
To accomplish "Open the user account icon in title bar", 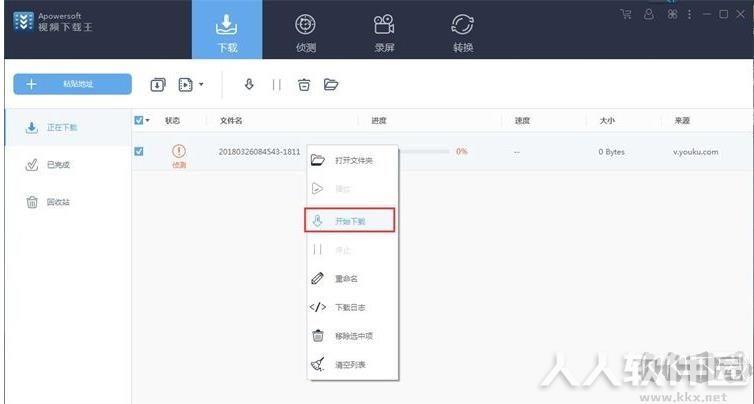I will (649, 14).
